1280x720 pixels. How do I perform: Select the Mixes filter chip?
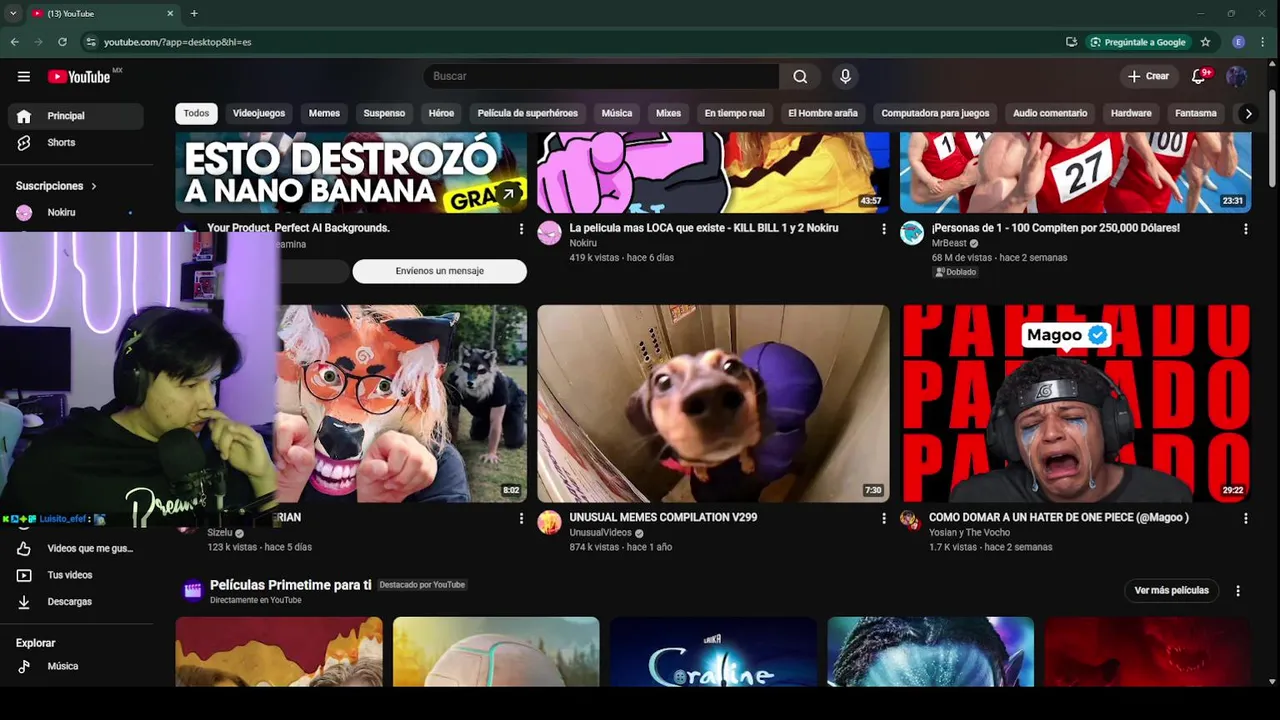click(x=668, y=113)
